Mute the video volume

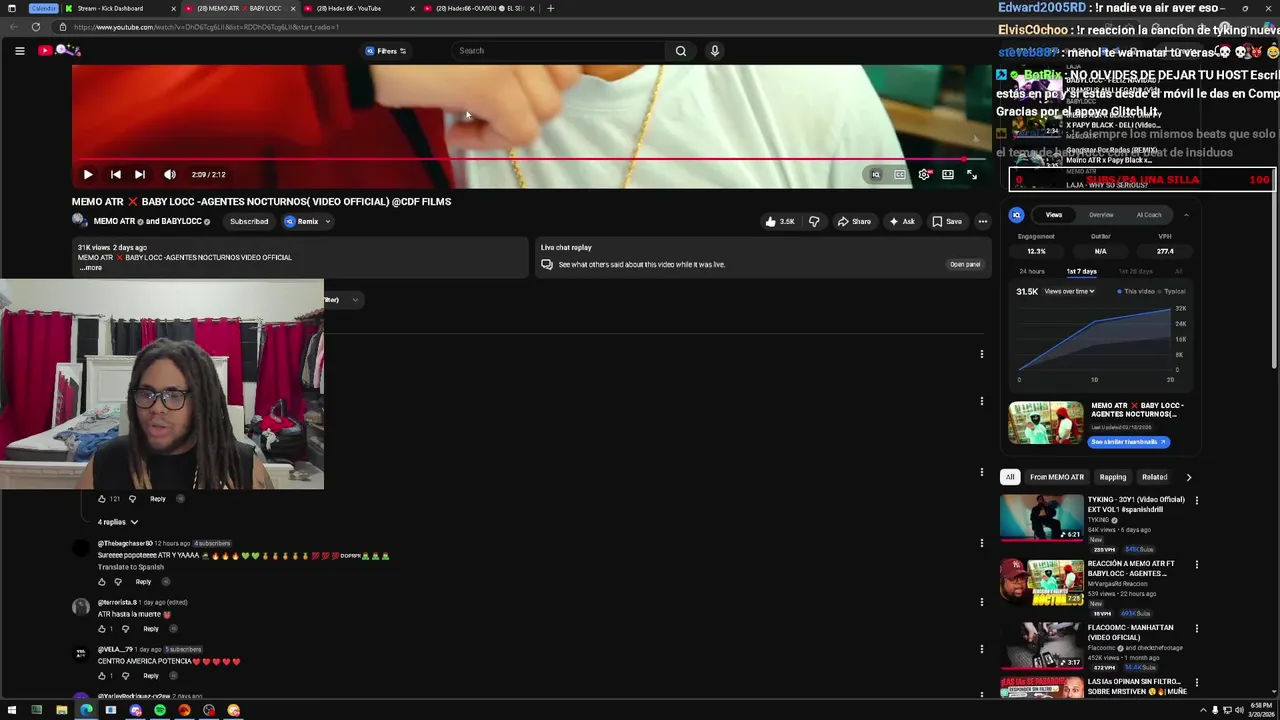(x=170, y=174)
